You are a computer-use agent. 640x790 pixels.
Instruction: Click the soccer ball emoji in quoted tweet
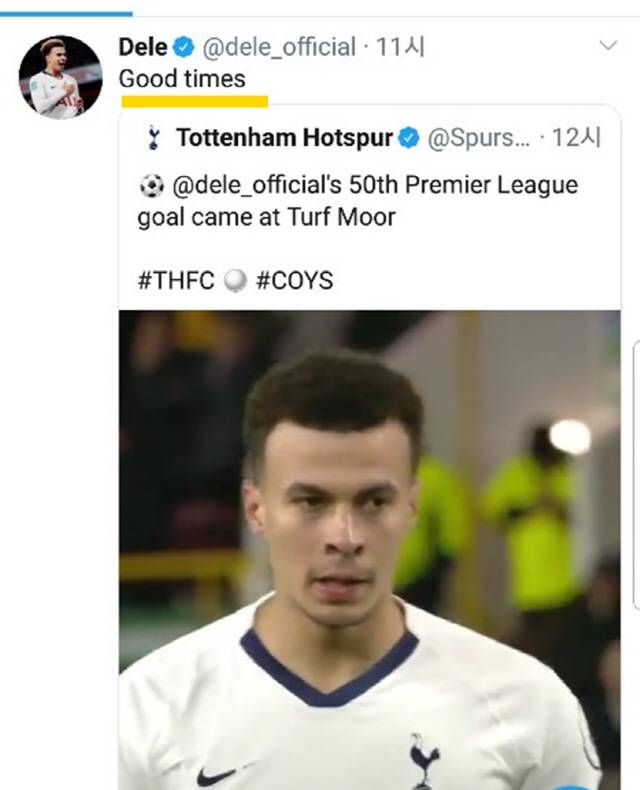click(150, 187)
